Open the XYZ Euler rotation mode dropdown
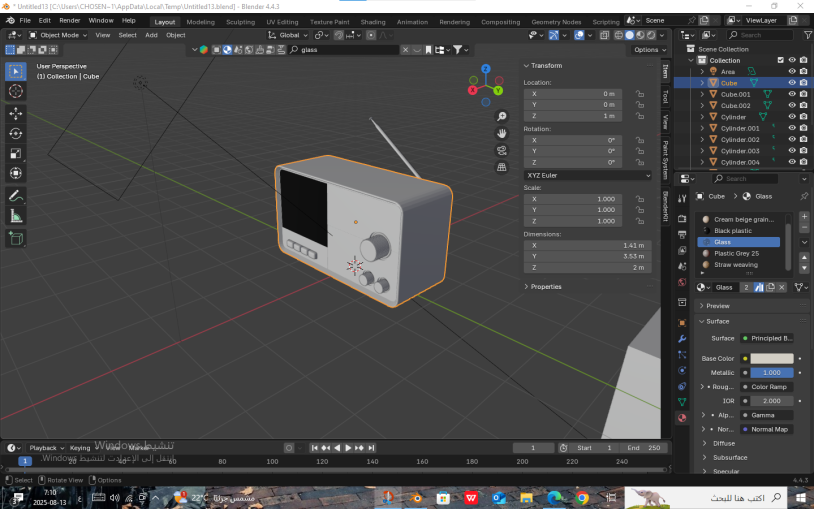814x509 pixels. [x=588, y=176]
